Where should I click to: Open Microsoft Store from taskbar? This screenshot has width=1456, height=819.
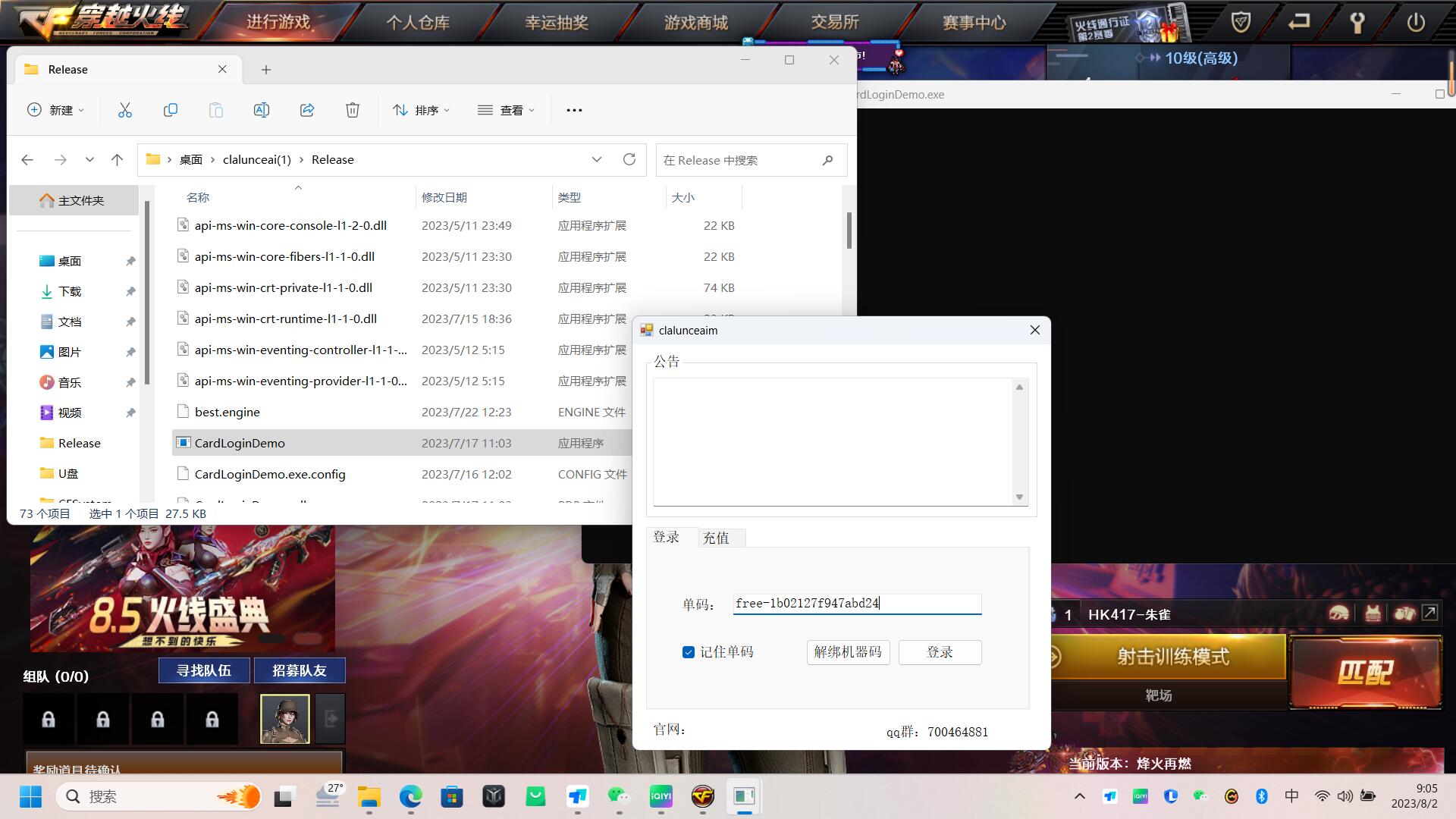click(452, 796)
